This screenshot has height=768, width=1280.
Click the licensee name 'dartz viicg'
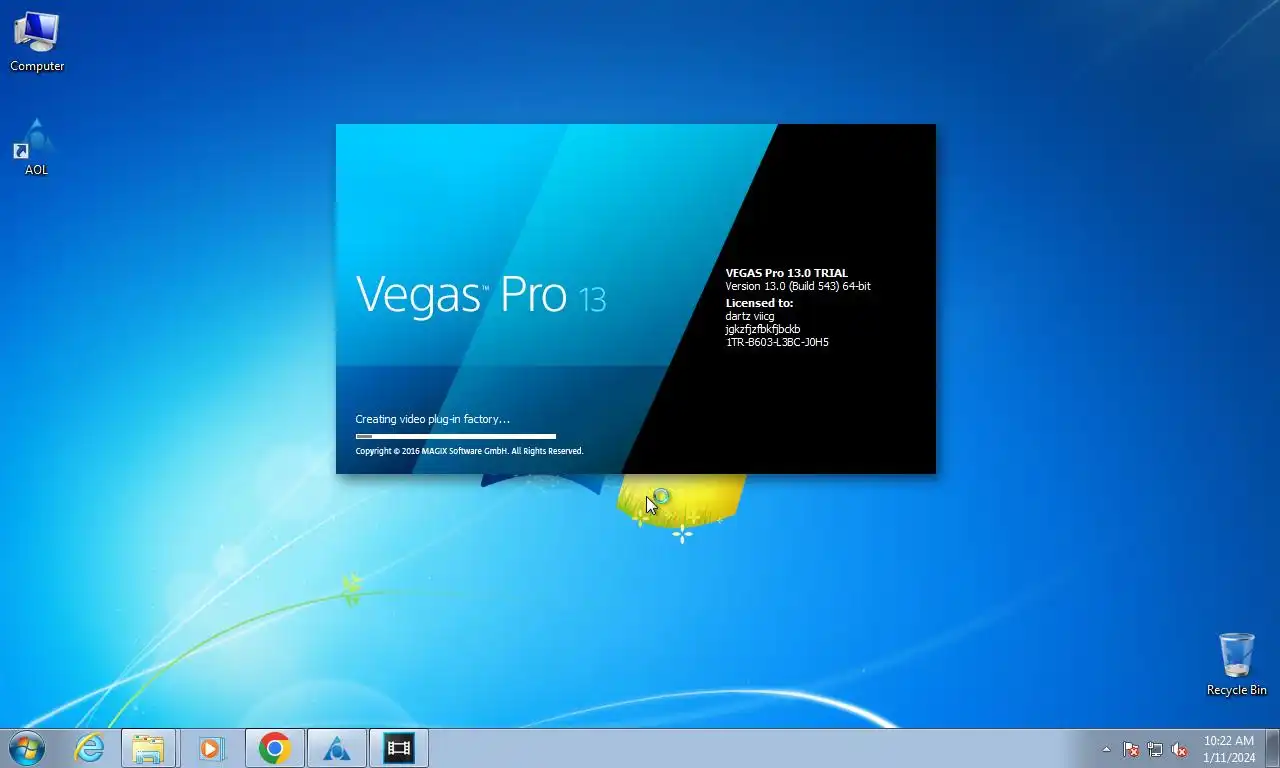[750, 316]
